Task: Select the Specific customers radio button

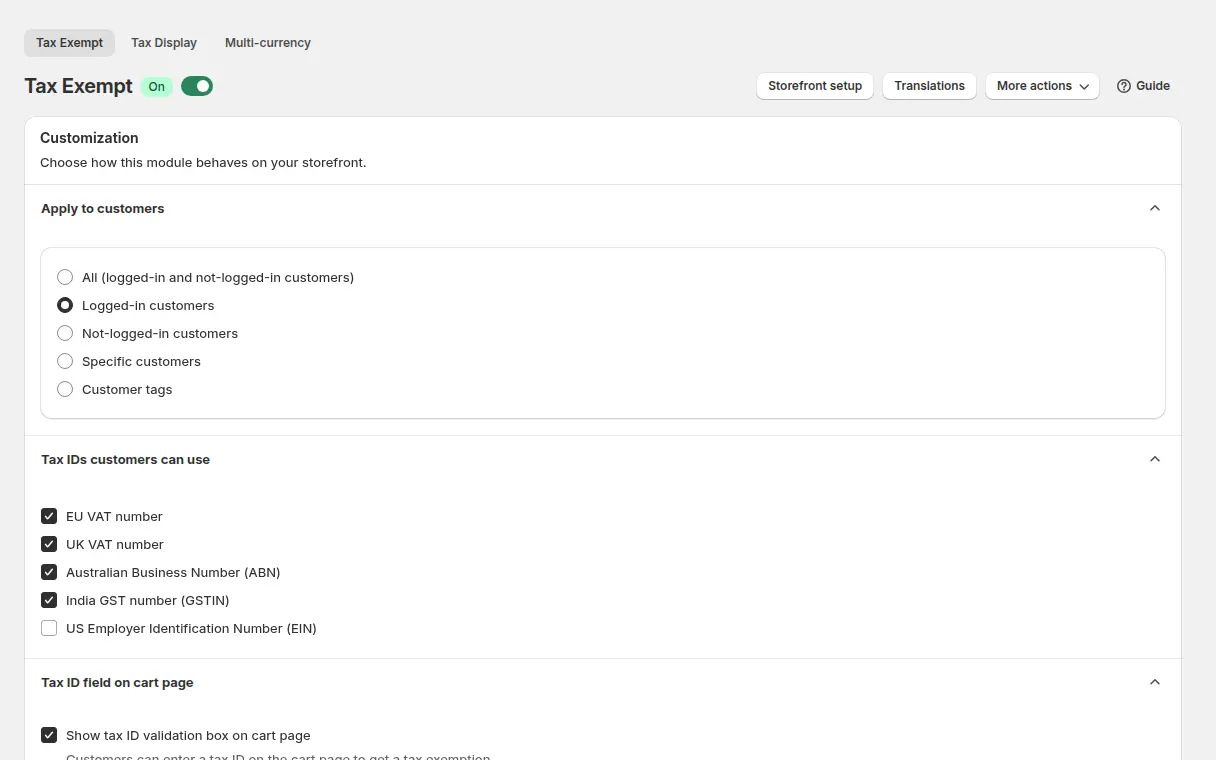Action: point(65,361)
